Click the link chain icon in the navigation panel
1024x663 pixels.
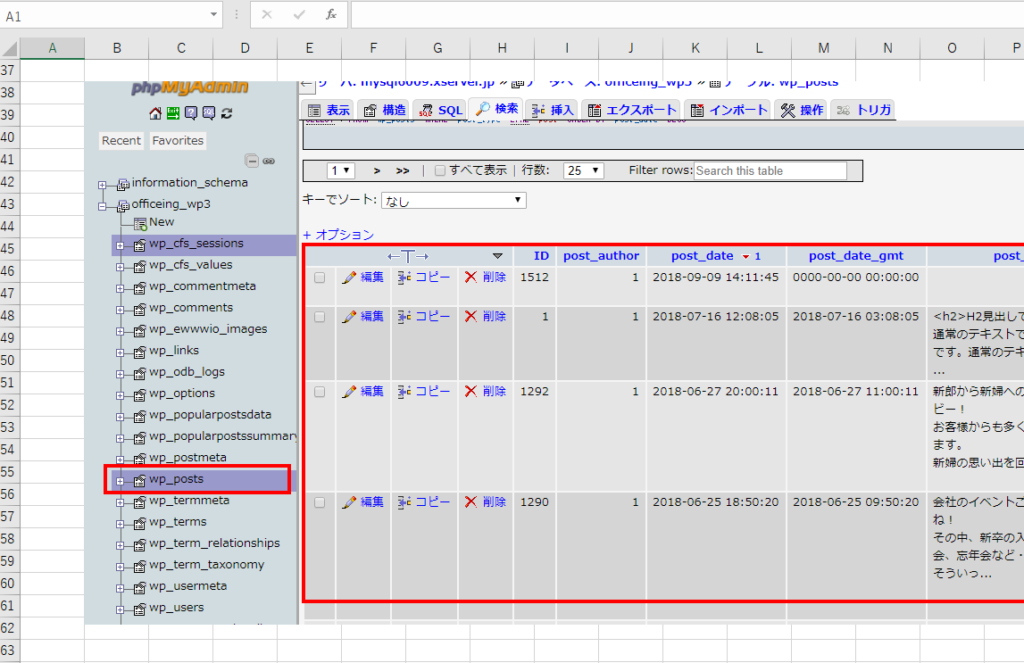269,161
